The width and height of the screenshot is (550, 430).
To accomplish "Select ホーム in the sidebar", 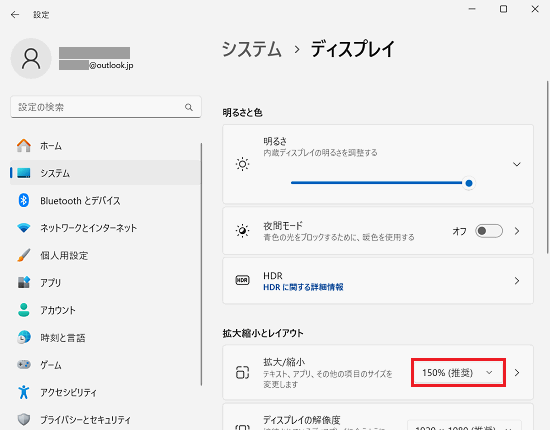I will (x=105, y=146).
